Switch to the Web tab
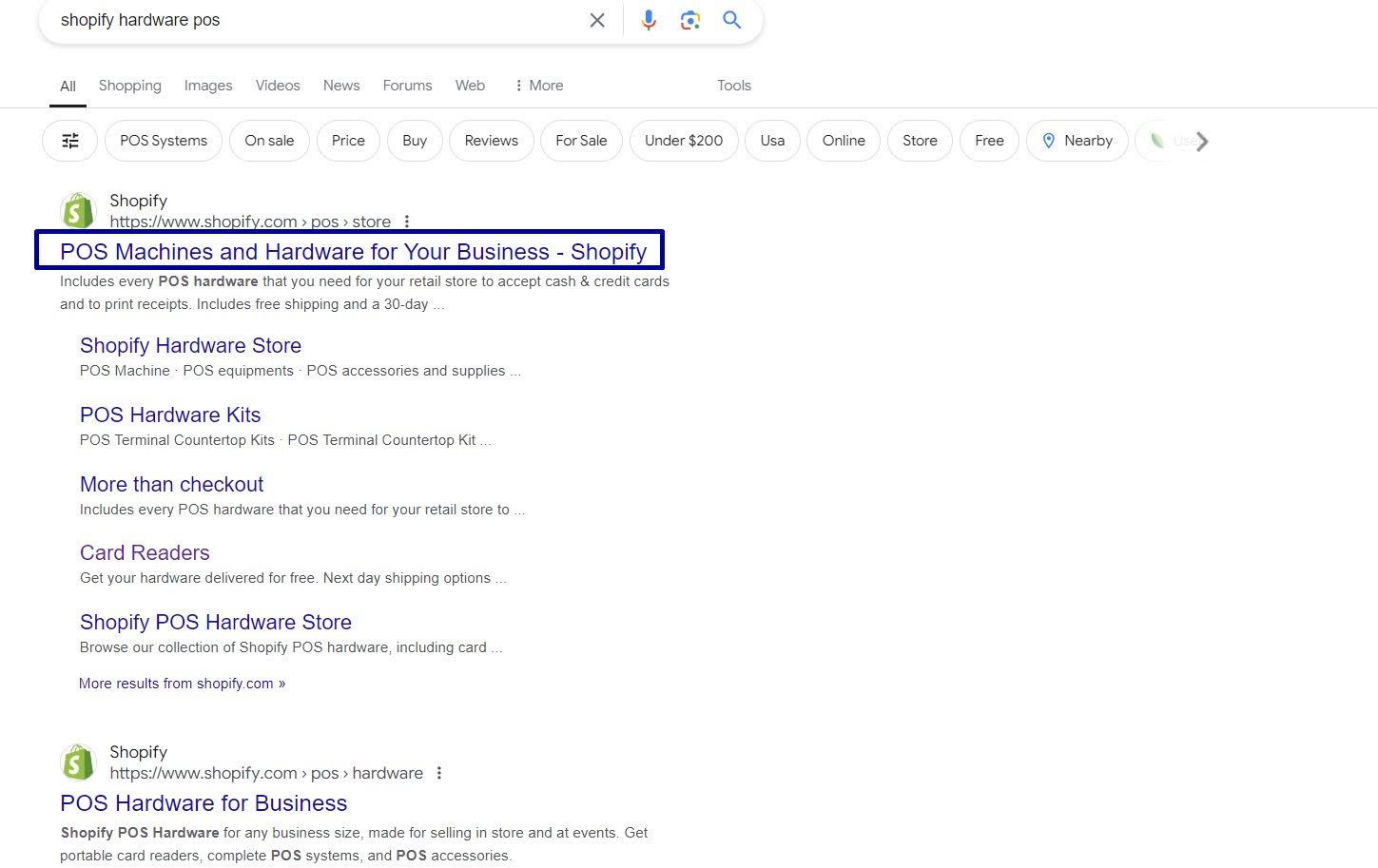 (470, 86)
